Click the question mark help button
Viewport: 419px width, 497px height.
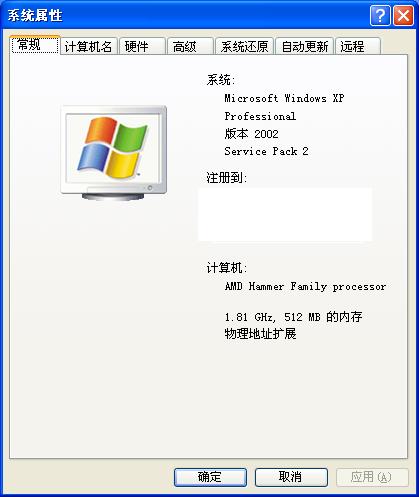point(380,15)
